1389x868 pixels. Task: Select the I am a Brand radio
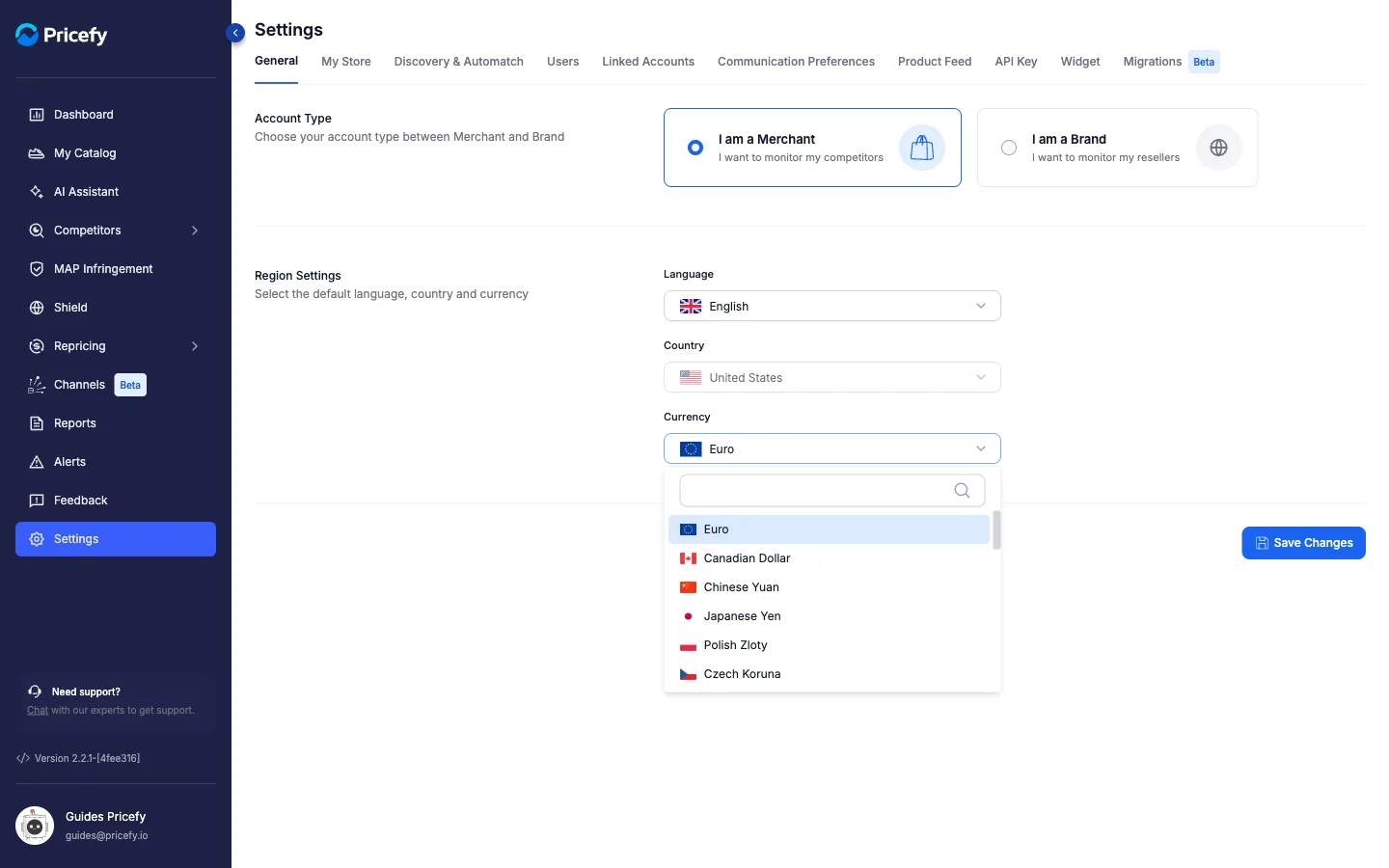1009,148
